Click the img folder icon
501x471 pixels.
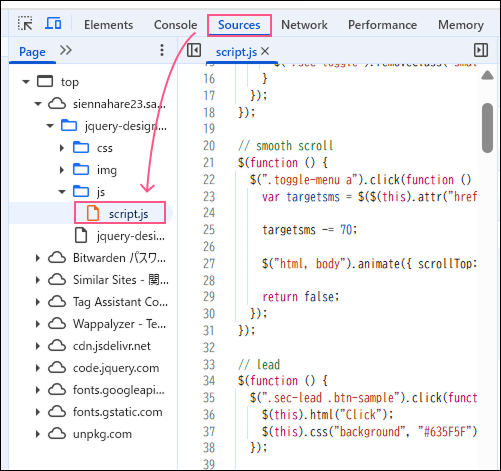tap(81, 169)
